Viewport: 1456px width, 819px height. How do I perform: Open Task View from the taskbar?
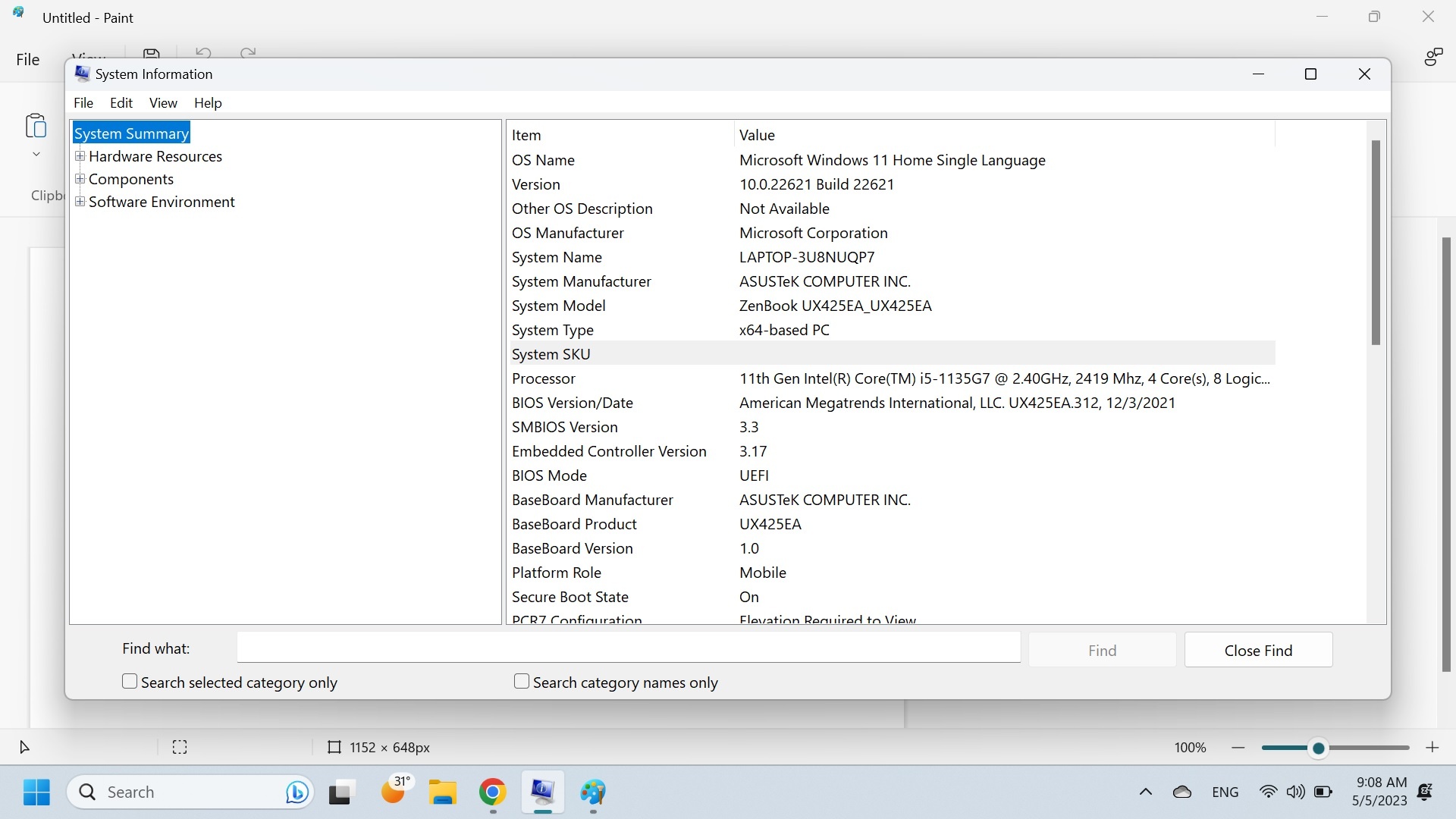[x=340, y=792]
